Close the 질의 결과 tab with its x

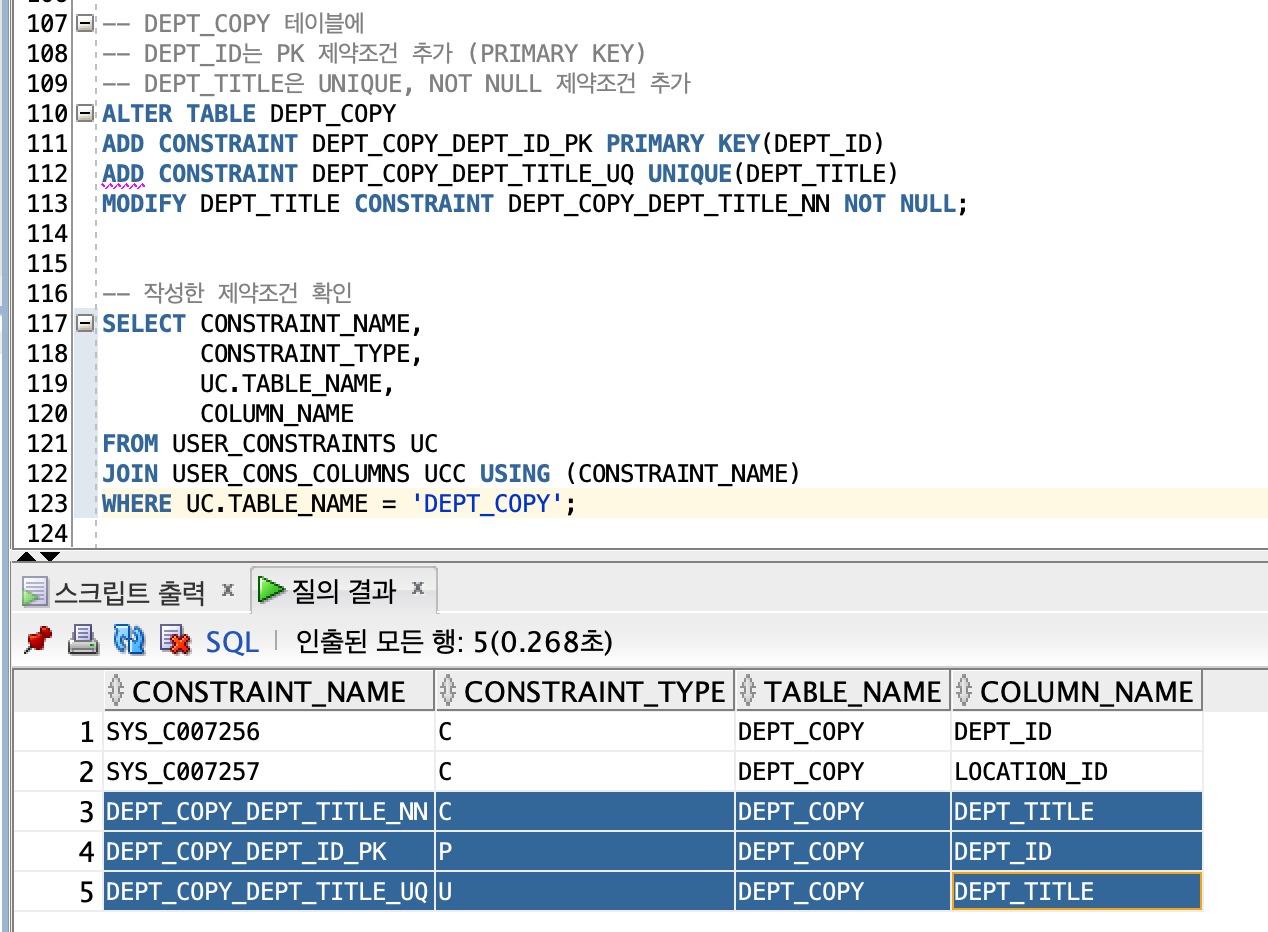418,587
